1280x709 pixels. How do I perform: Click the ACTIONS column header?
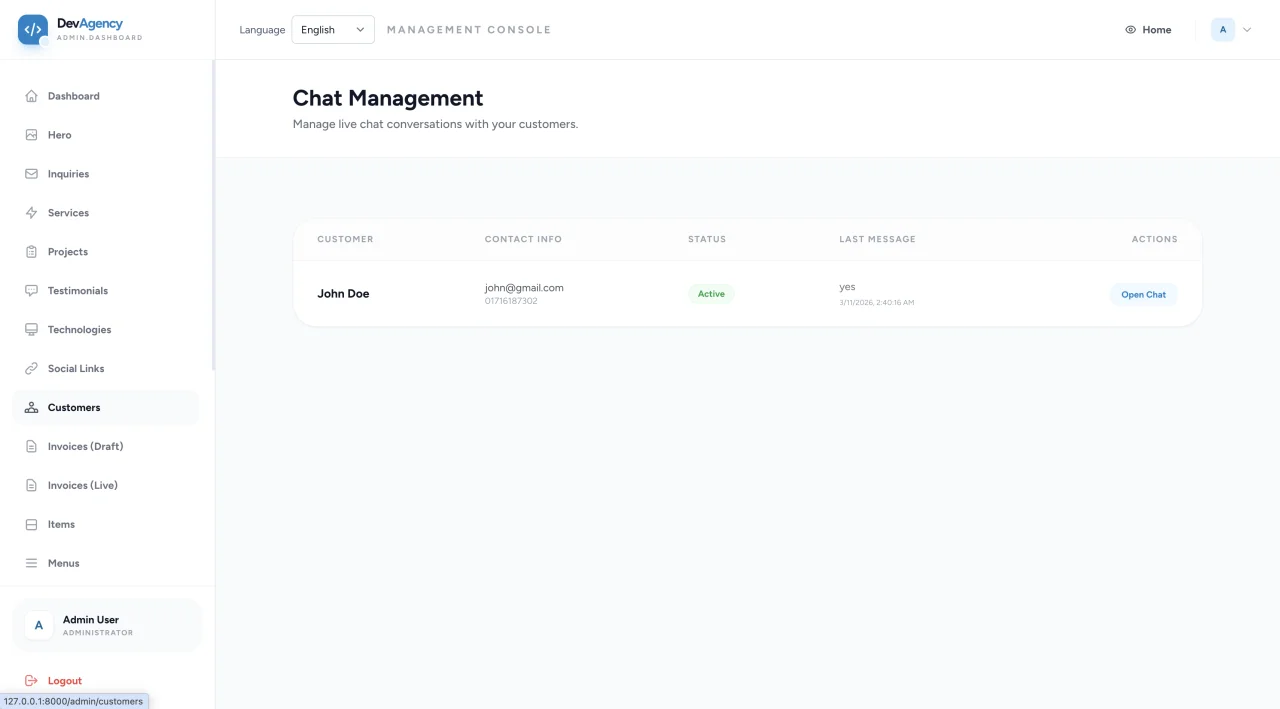1154,240
